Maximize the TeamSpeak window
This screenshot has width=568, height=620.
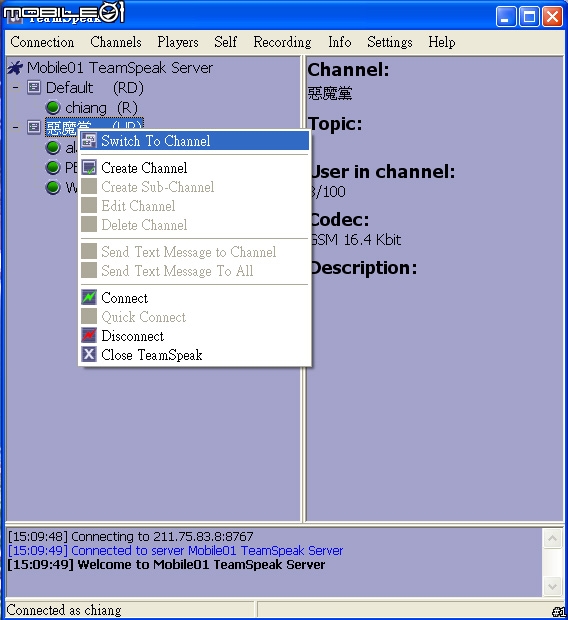pos(529,17)
